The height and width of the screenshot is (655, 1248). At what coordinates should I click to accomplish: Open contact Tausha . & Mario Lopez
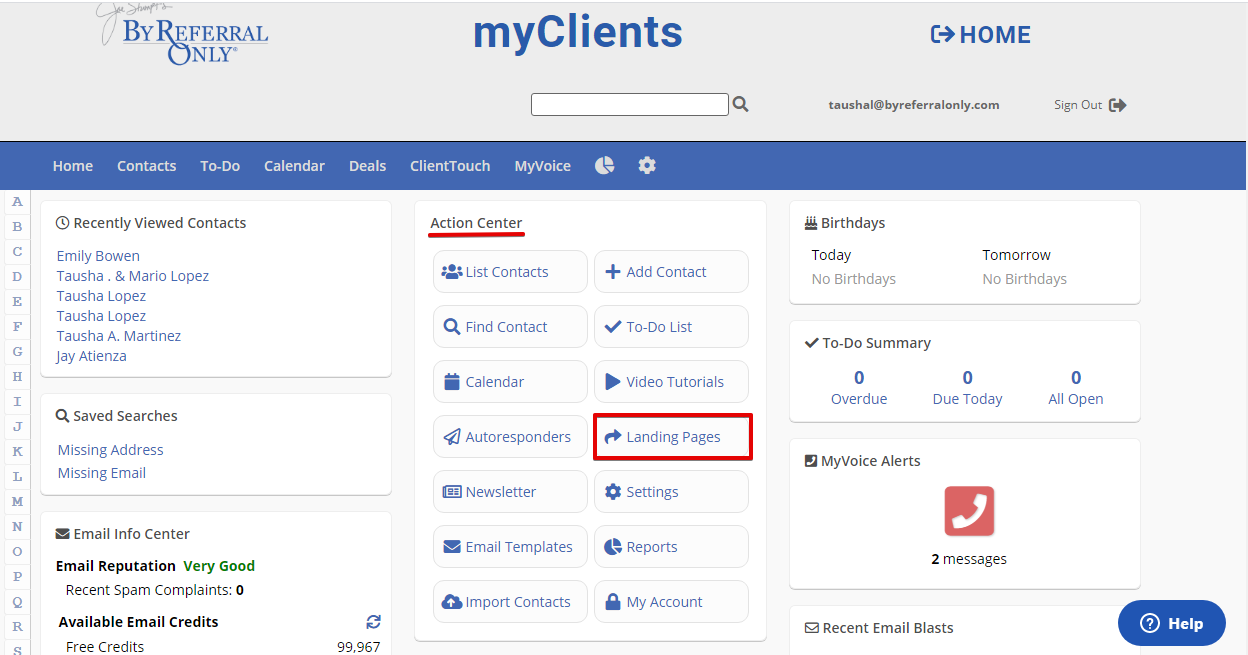pyautogui.click(x=133, y=276)
